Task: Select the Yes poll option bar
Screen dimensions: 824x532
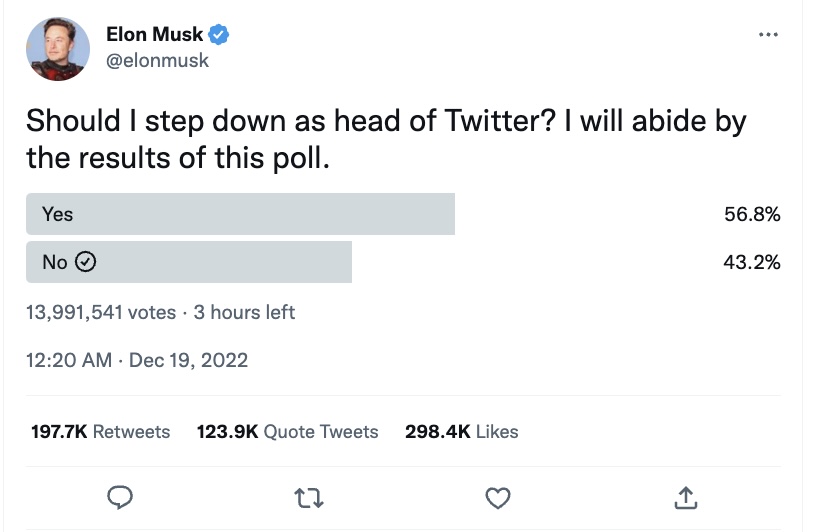Action: 240,214
